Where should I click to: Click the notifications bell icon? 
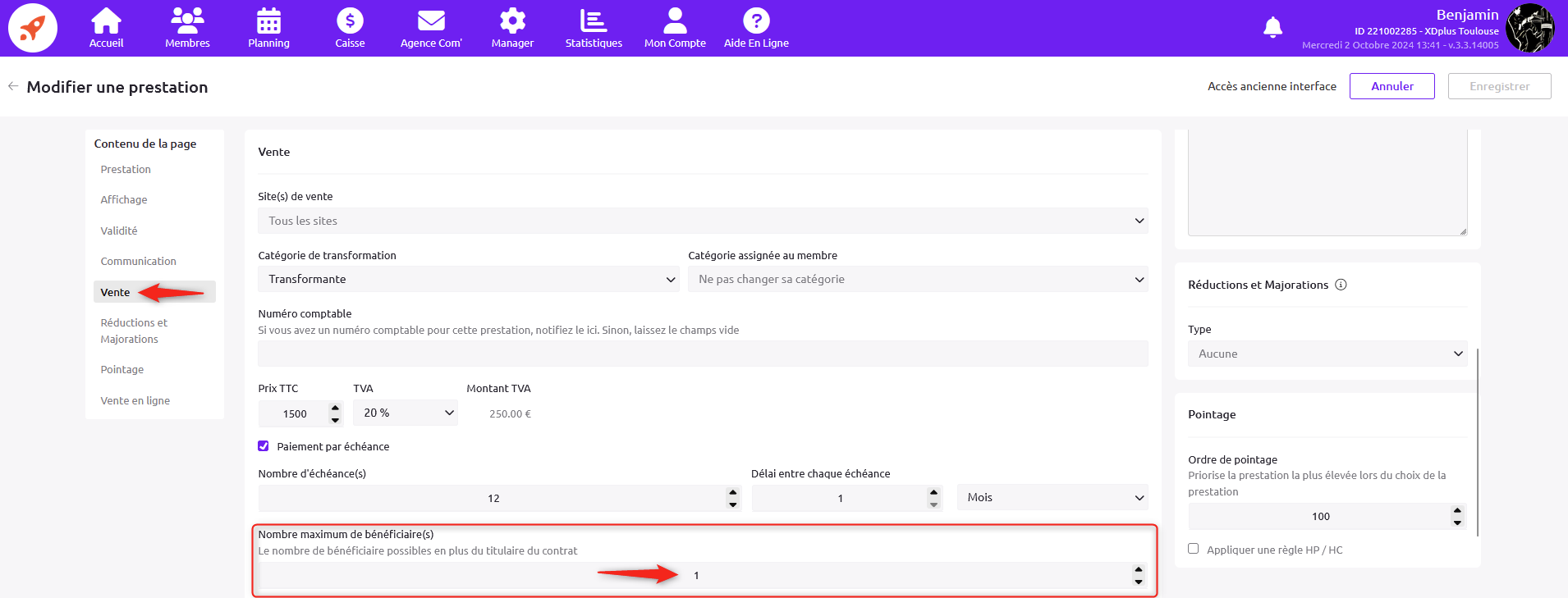1272,28
